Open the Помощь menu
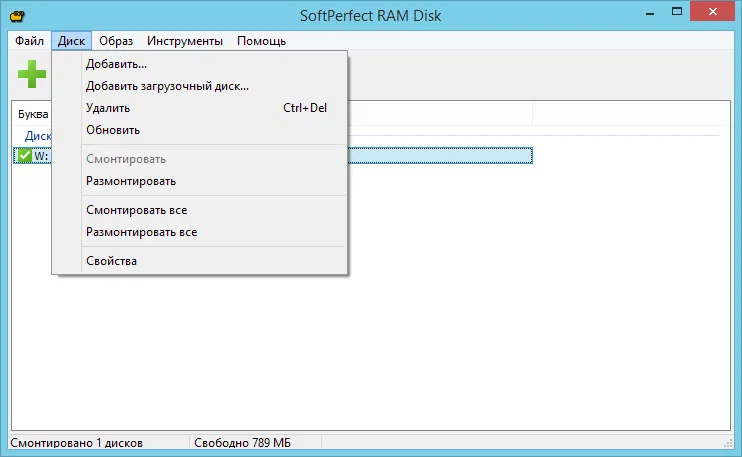Screen dimensions: 742x457 coord(261,41)
